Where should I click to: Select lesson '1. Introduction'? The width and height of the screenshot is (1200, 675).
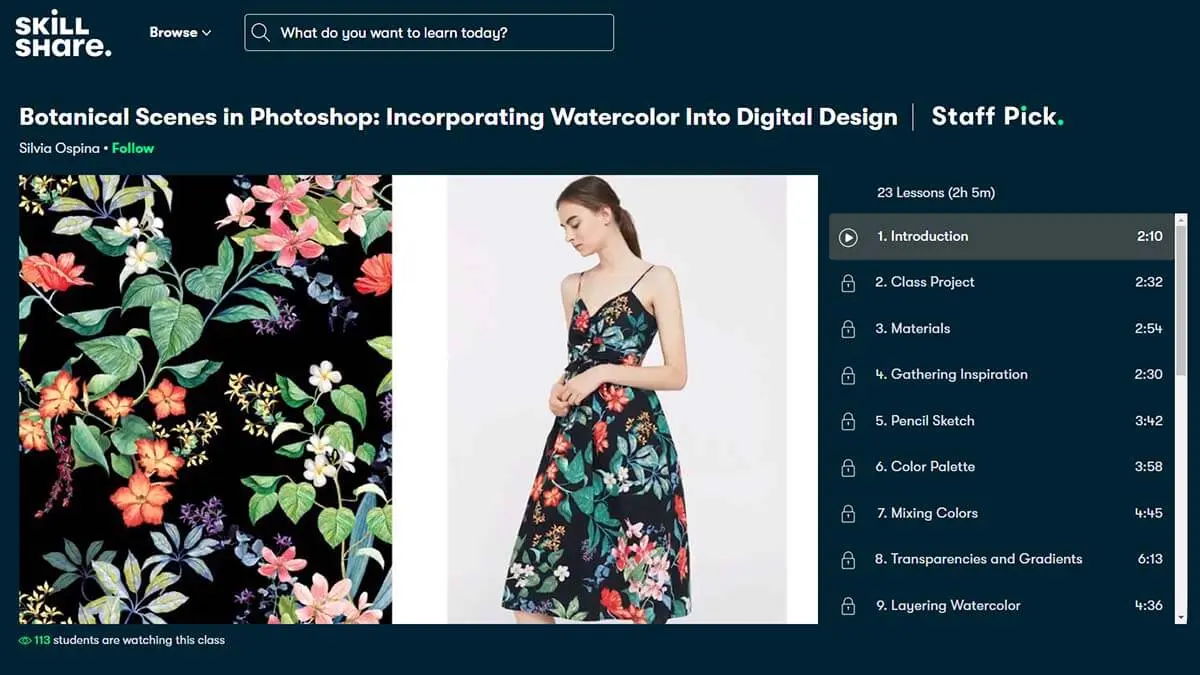coord(1002,237)
